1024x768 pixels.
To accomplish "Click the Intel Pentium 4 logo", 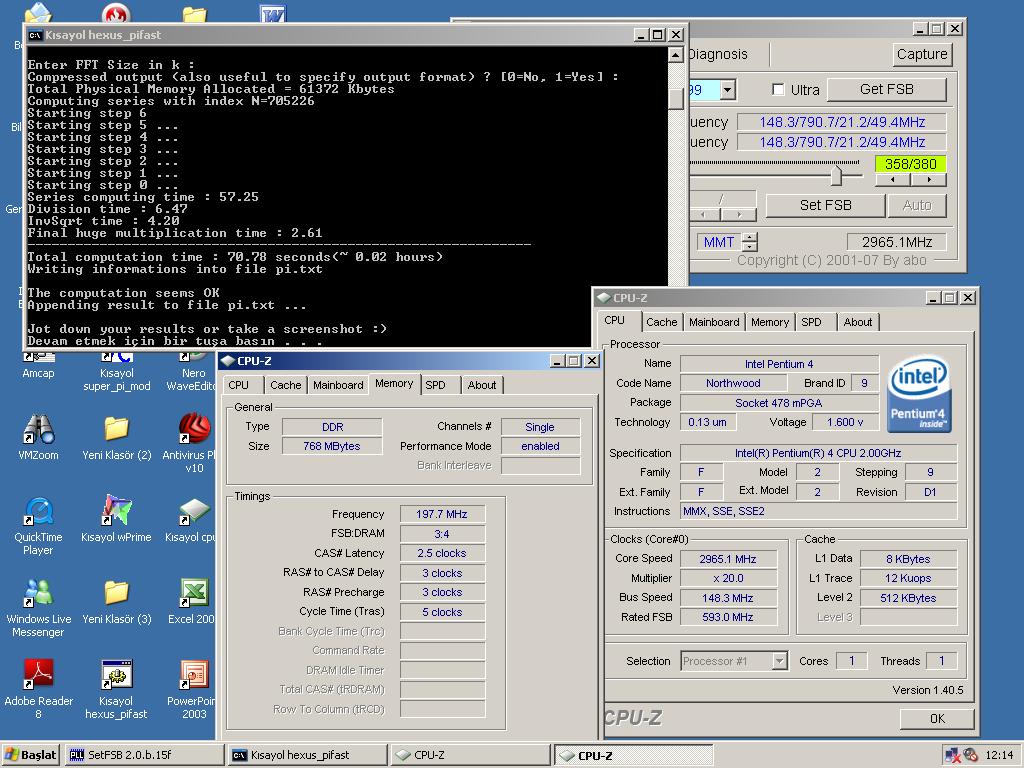I will tap(919, 394).
